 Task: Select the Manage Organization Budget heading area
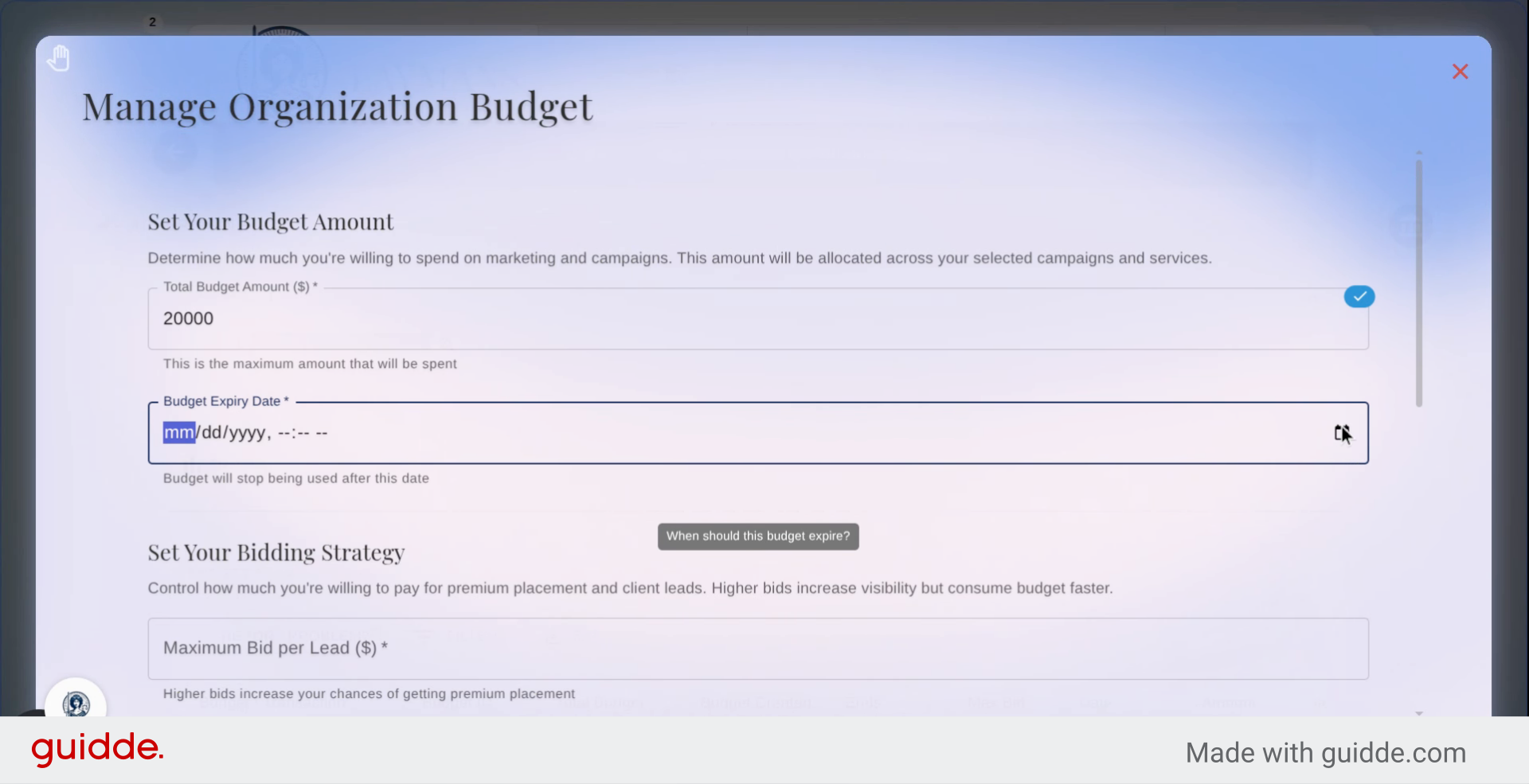point(338,106)
